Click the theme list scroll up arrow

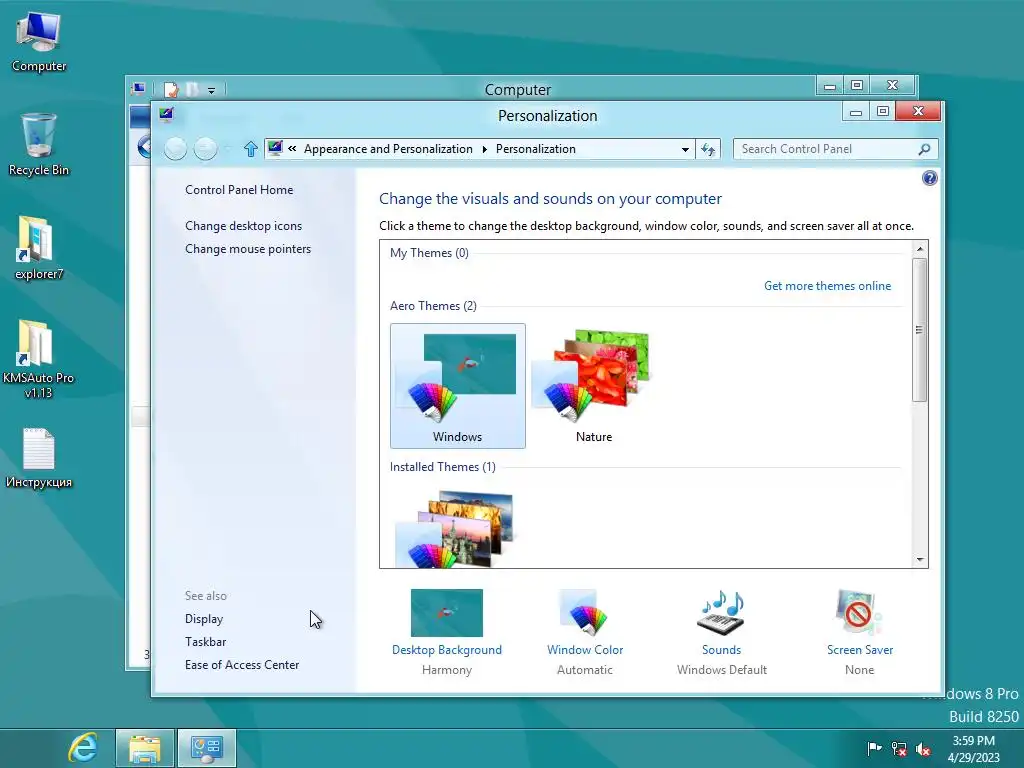click(x=920, y=249)
